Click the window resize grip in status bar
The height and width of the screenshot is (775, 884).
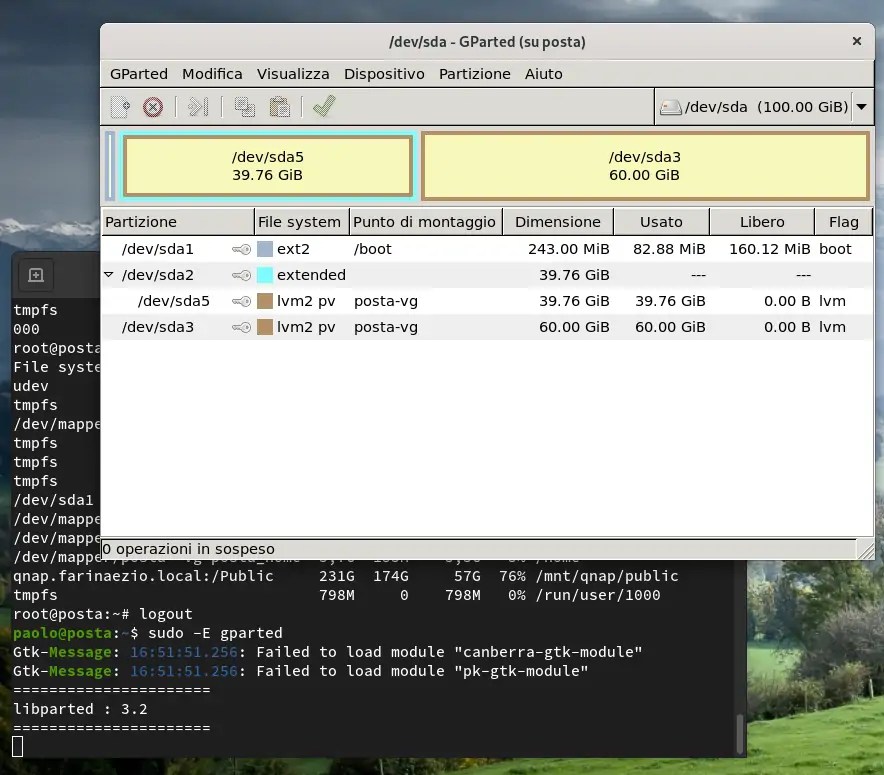[x=865, y=550]
